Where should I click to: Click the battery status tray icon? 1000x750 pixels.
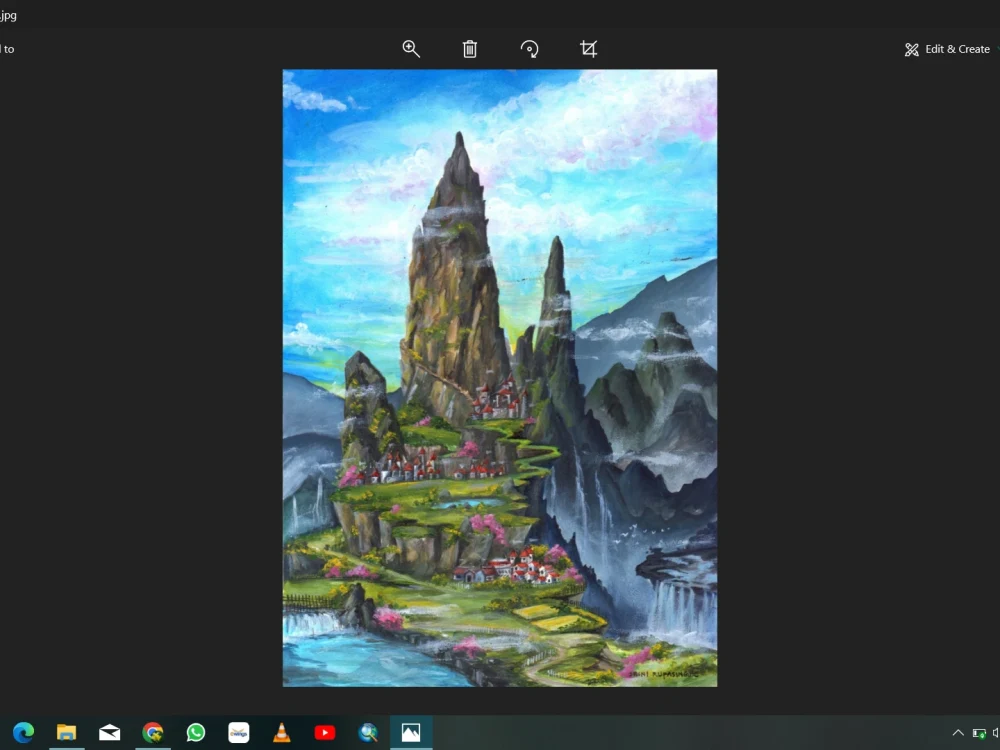pyautogui.click(x=979, y=733)
